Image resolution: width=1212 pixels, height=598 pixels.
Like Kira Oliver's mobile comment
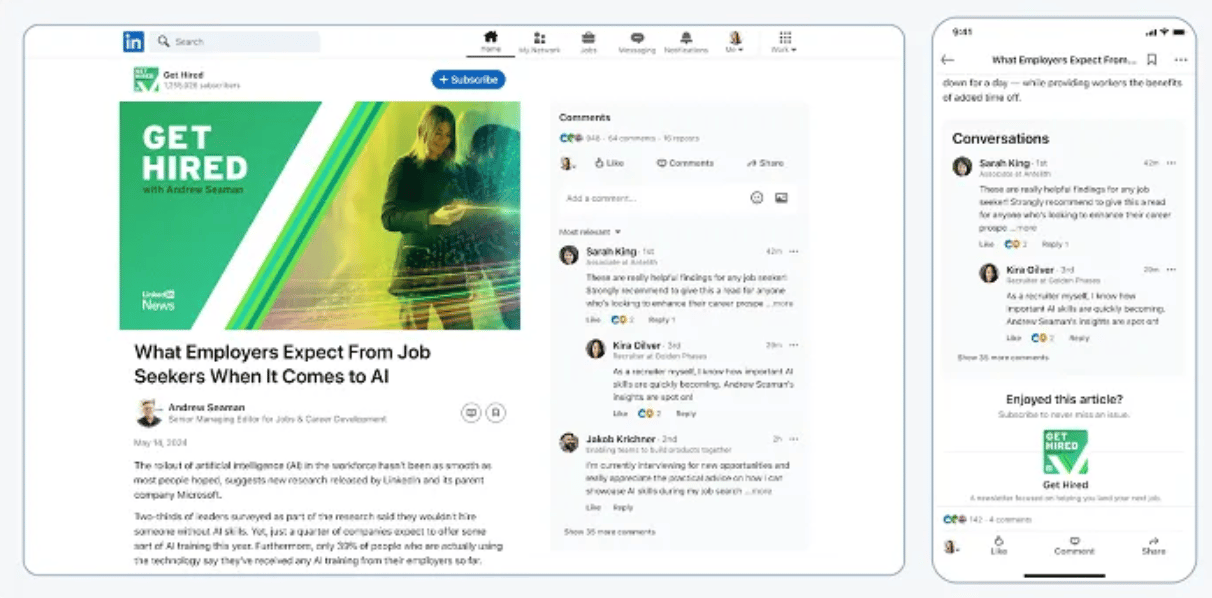click(1014, 338)
